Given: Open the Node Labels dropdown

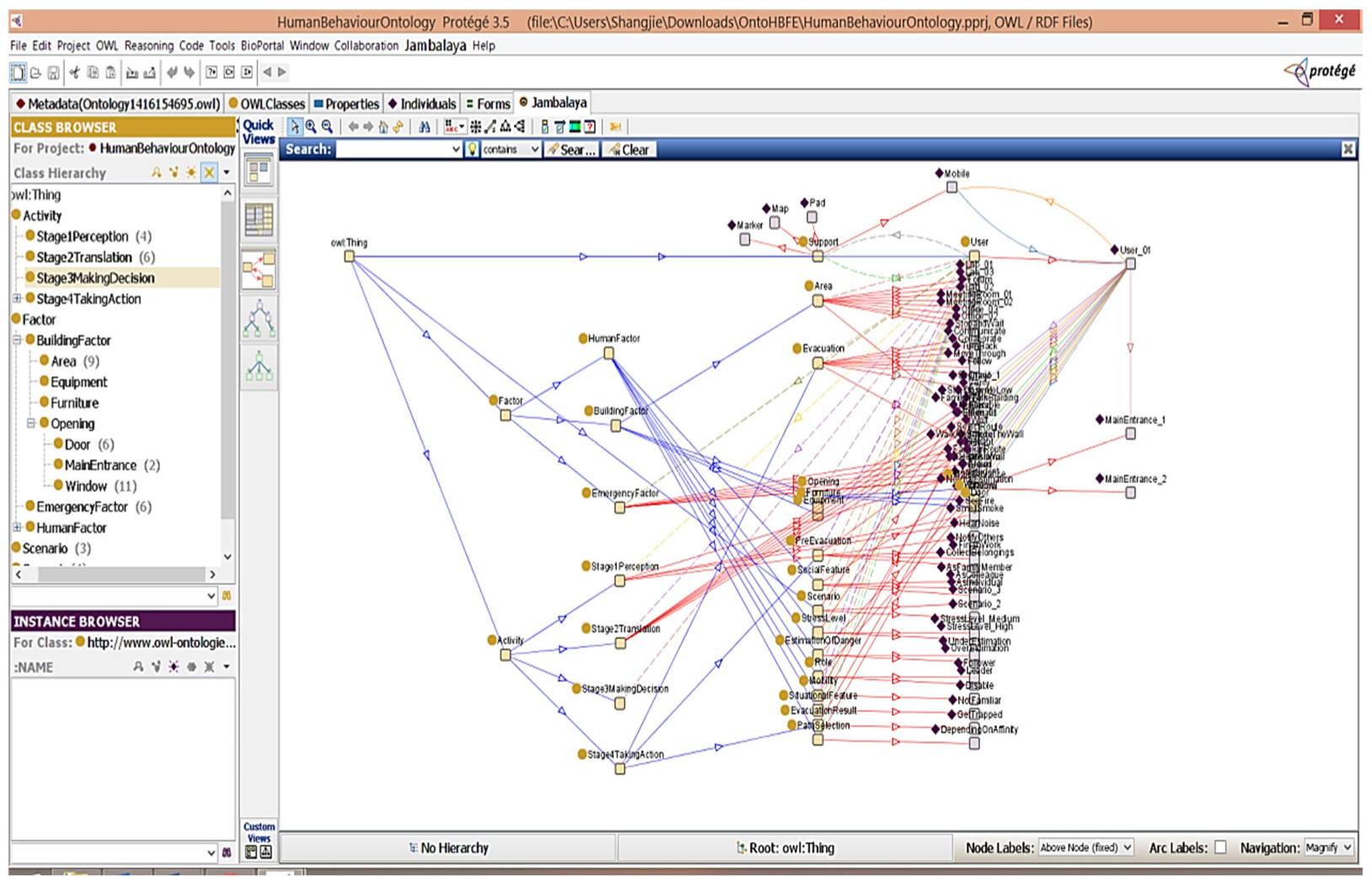Looking at the screenshot, I should click(x=1085, y=847).
